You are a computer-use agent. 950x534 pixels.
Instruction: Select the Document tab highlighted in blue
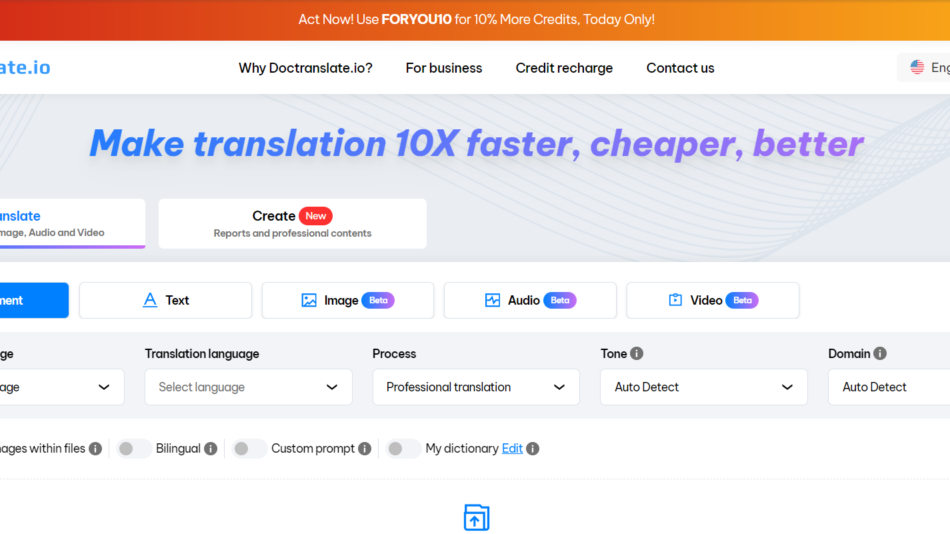34,300
